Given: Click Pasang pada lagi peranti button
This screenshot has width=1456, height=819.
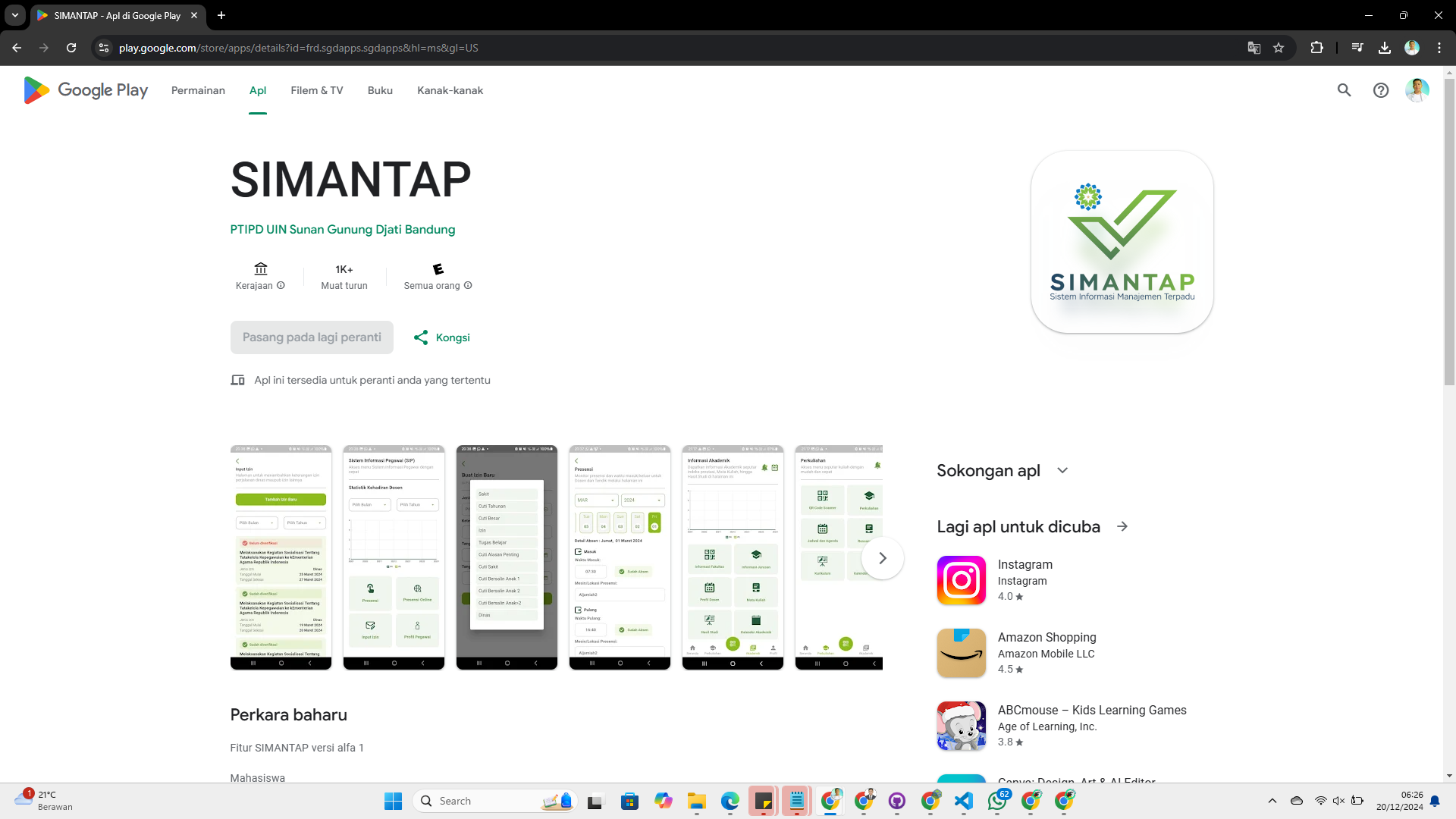Looking at the screenshot, I should tap(312, 337).
